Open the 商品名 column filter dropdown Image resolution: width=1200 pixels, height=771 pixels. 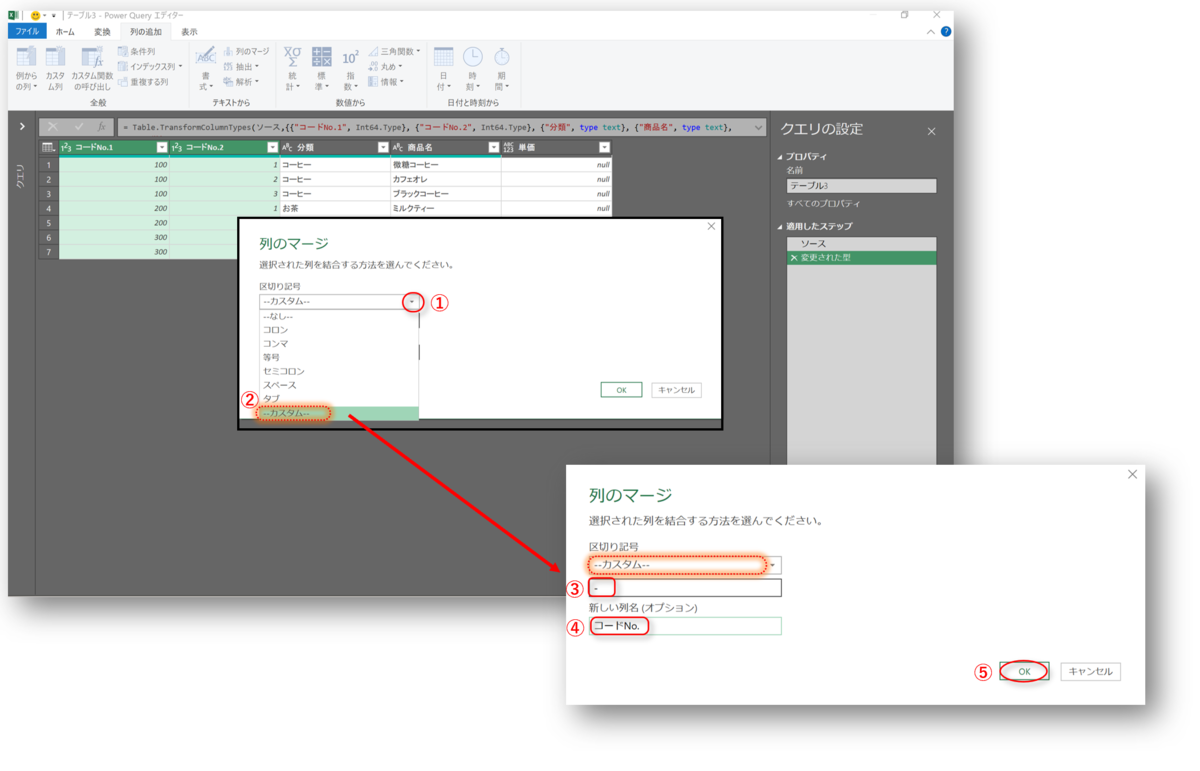[x=493, y=148]
